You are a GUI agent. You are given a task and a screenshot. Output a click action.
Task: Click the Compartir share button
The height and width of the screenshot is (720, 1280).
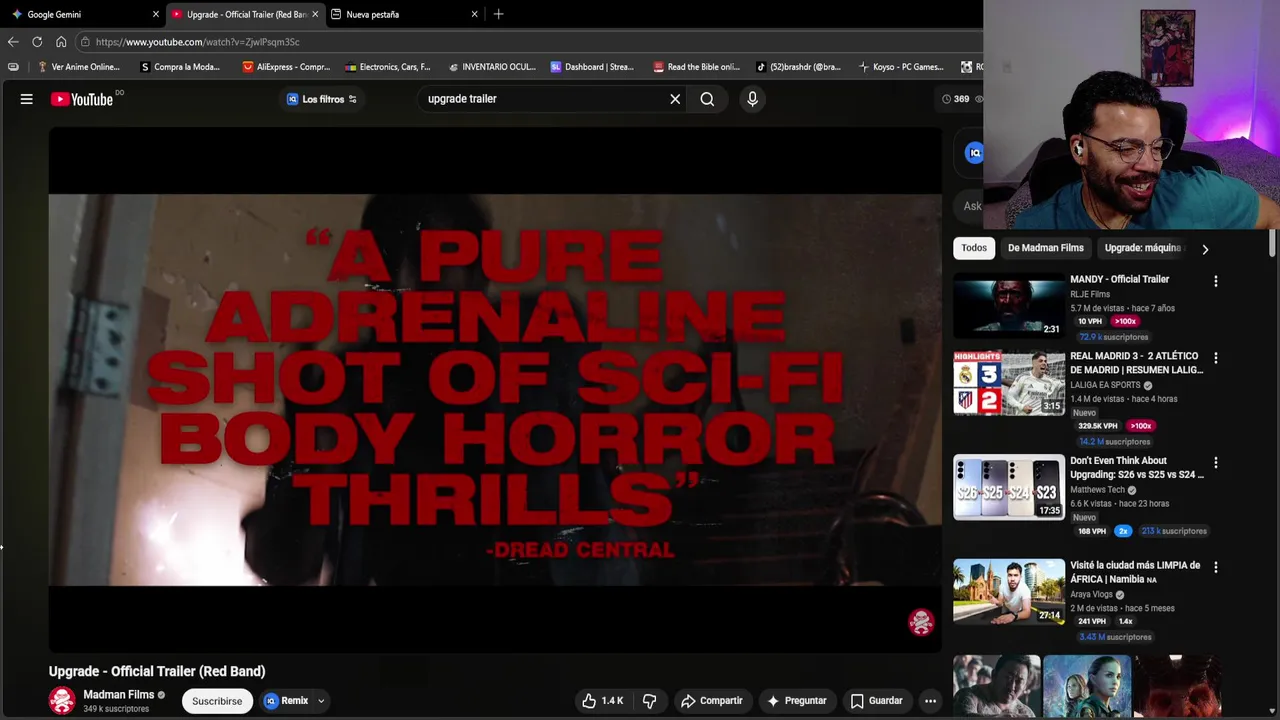711,701
